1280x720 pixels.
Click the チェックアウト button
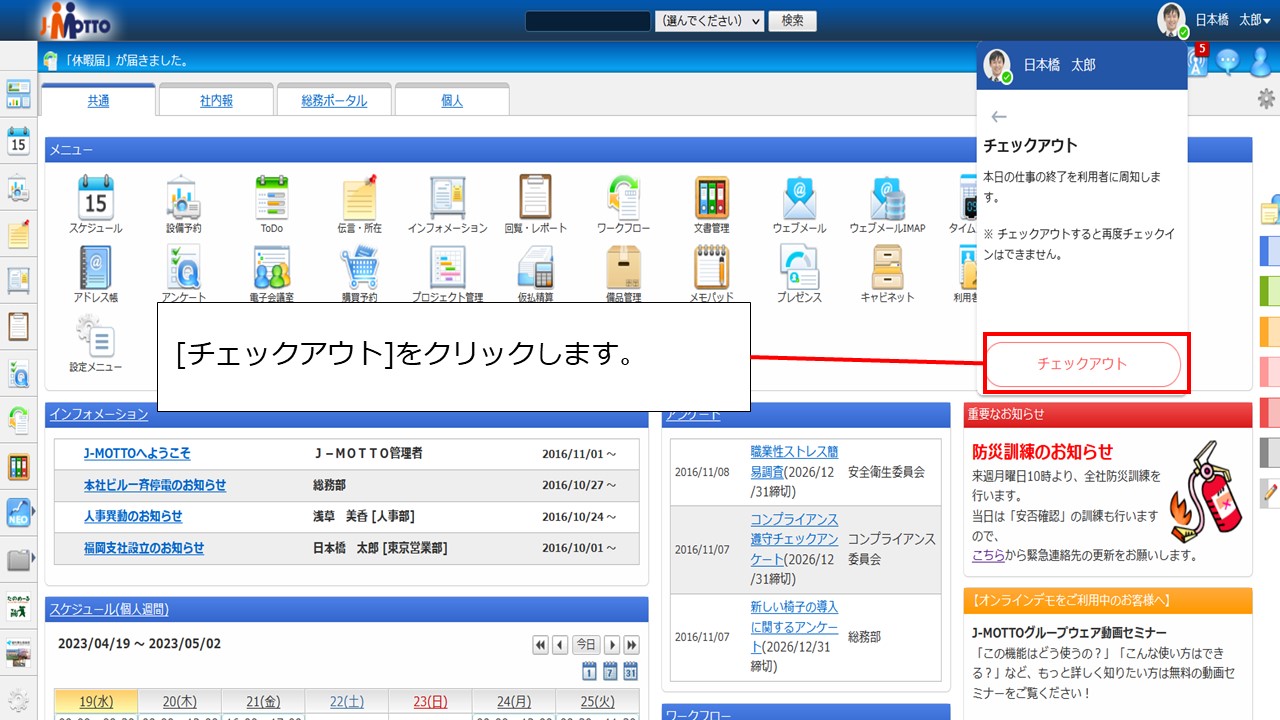1082,364
